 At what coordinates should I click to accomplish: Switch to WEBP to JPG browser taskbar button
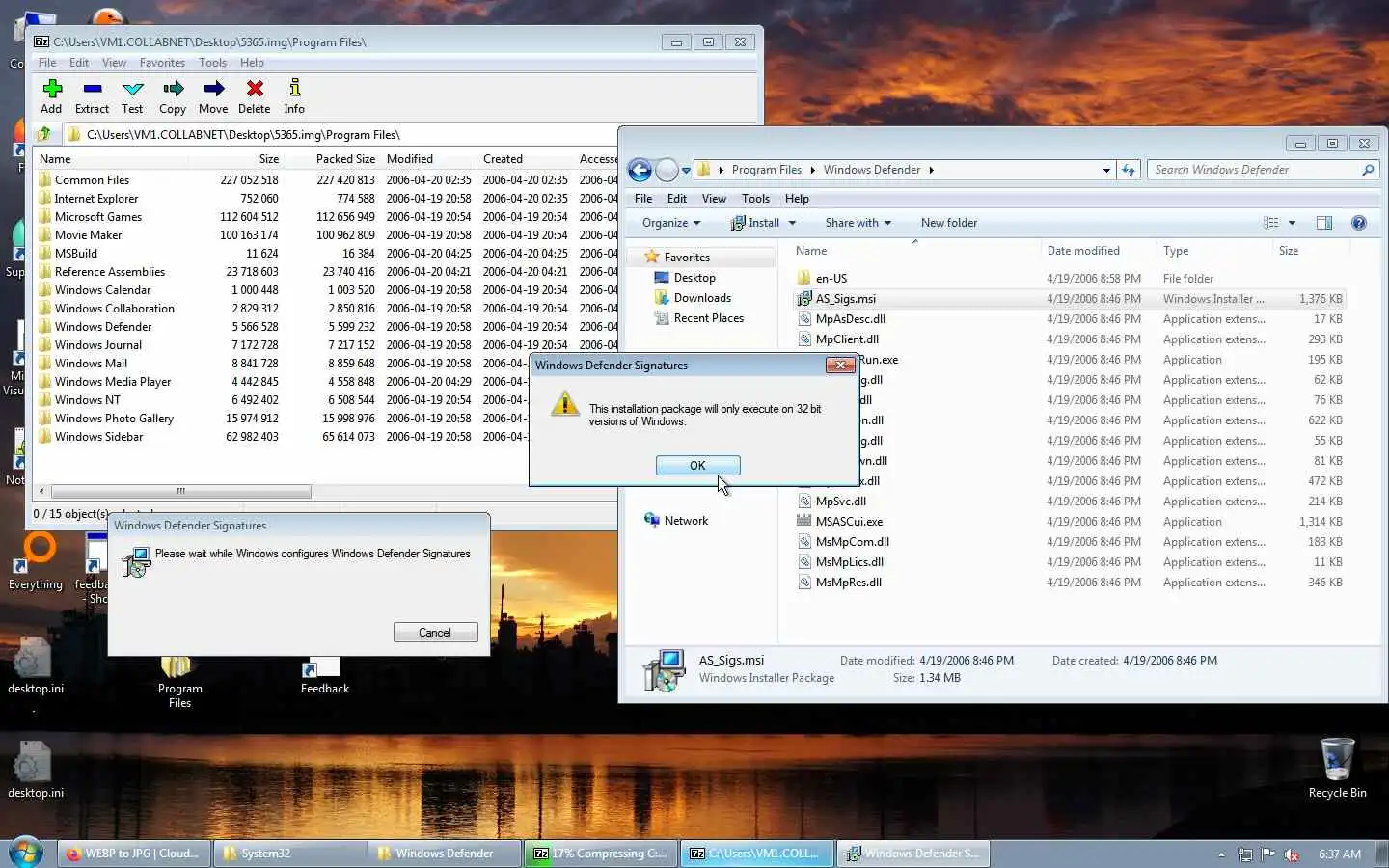pos(133,854)
